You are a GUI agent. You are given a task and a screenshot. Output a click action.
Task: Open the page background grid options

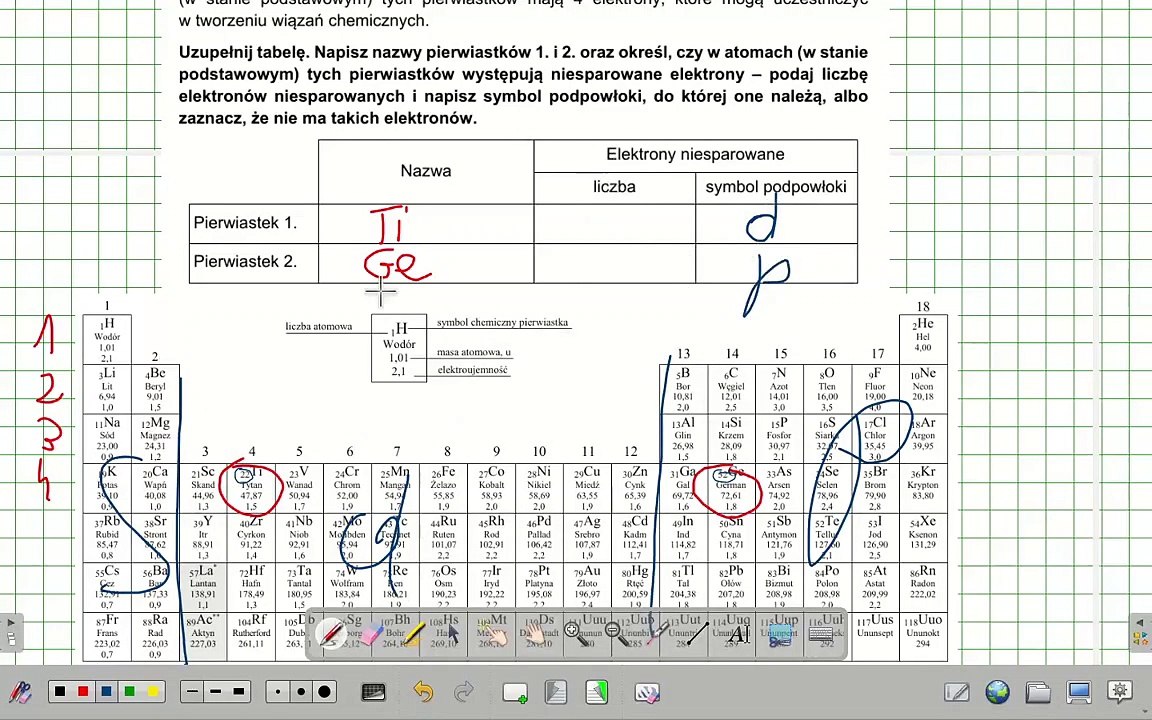(374, 691)
